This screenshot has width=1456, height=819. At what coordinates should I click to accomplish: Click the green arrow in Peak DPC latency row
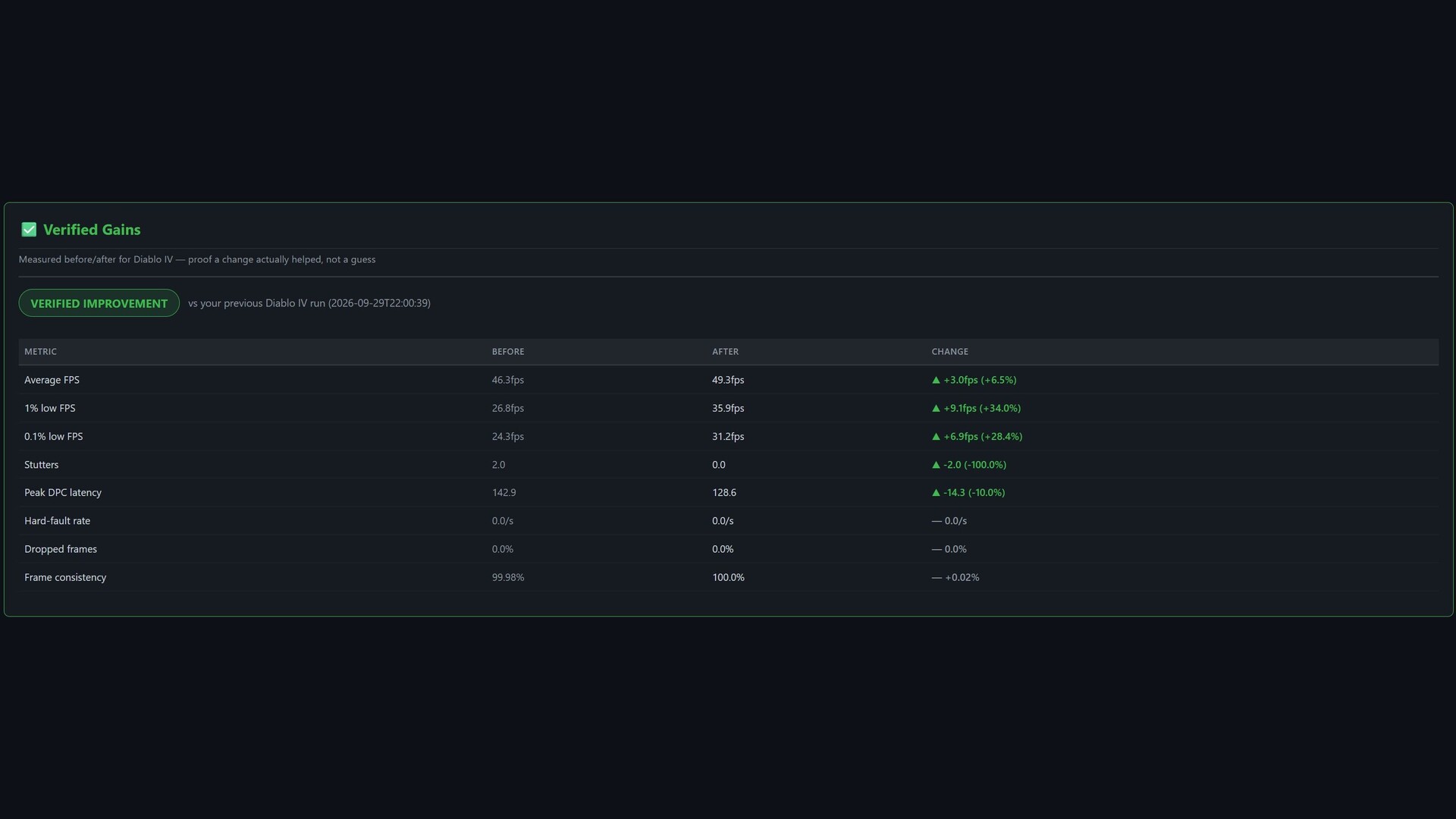tap(936, 493)
